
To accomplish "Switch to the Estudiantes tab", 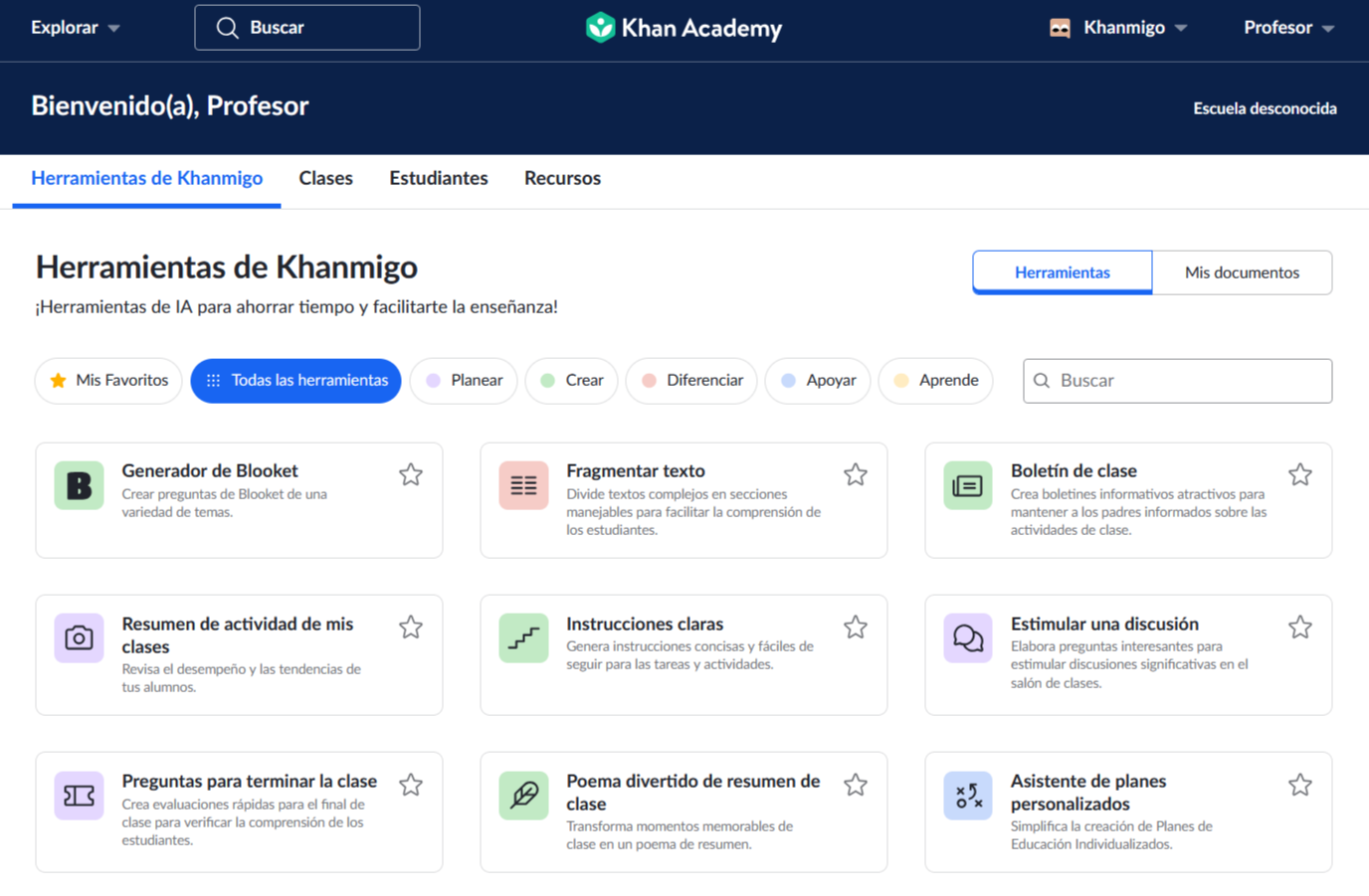I will pos(439,178).
